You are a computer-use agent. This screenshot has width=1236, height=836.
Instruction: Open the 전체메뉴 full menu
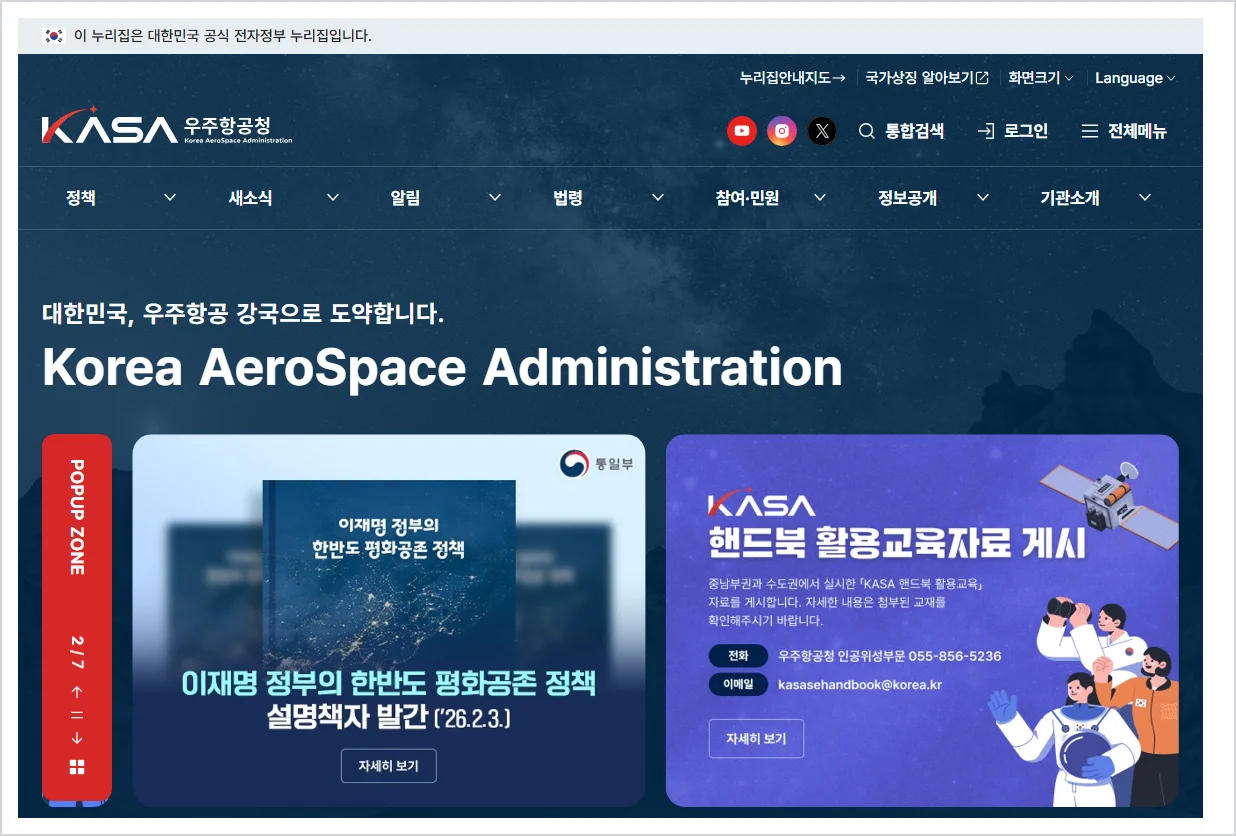pyautogui.click(x=1124, y=131)
